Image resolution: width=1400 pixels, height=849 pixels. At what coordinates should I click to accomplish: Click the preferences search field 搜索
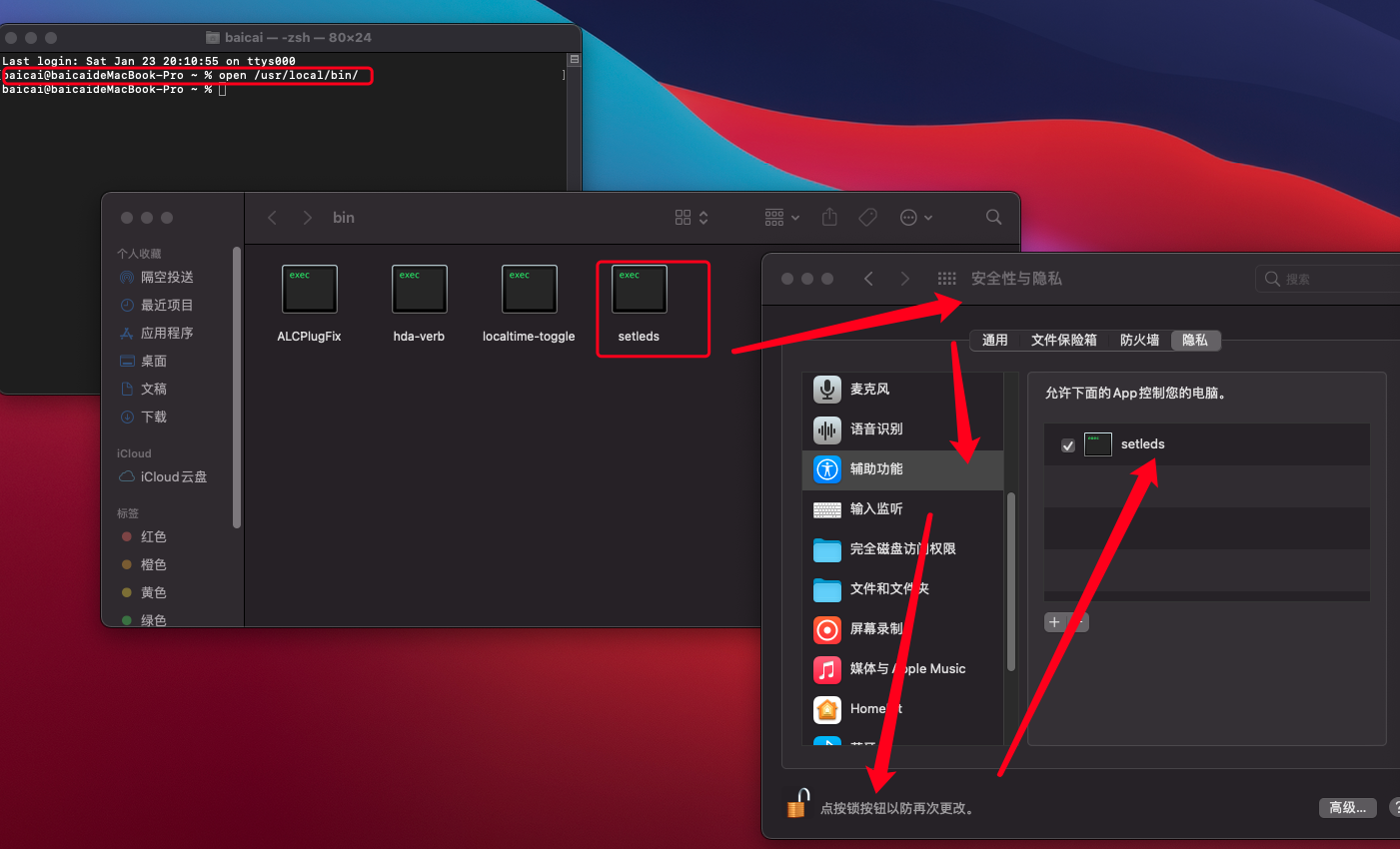click(x=1327, y=279)
